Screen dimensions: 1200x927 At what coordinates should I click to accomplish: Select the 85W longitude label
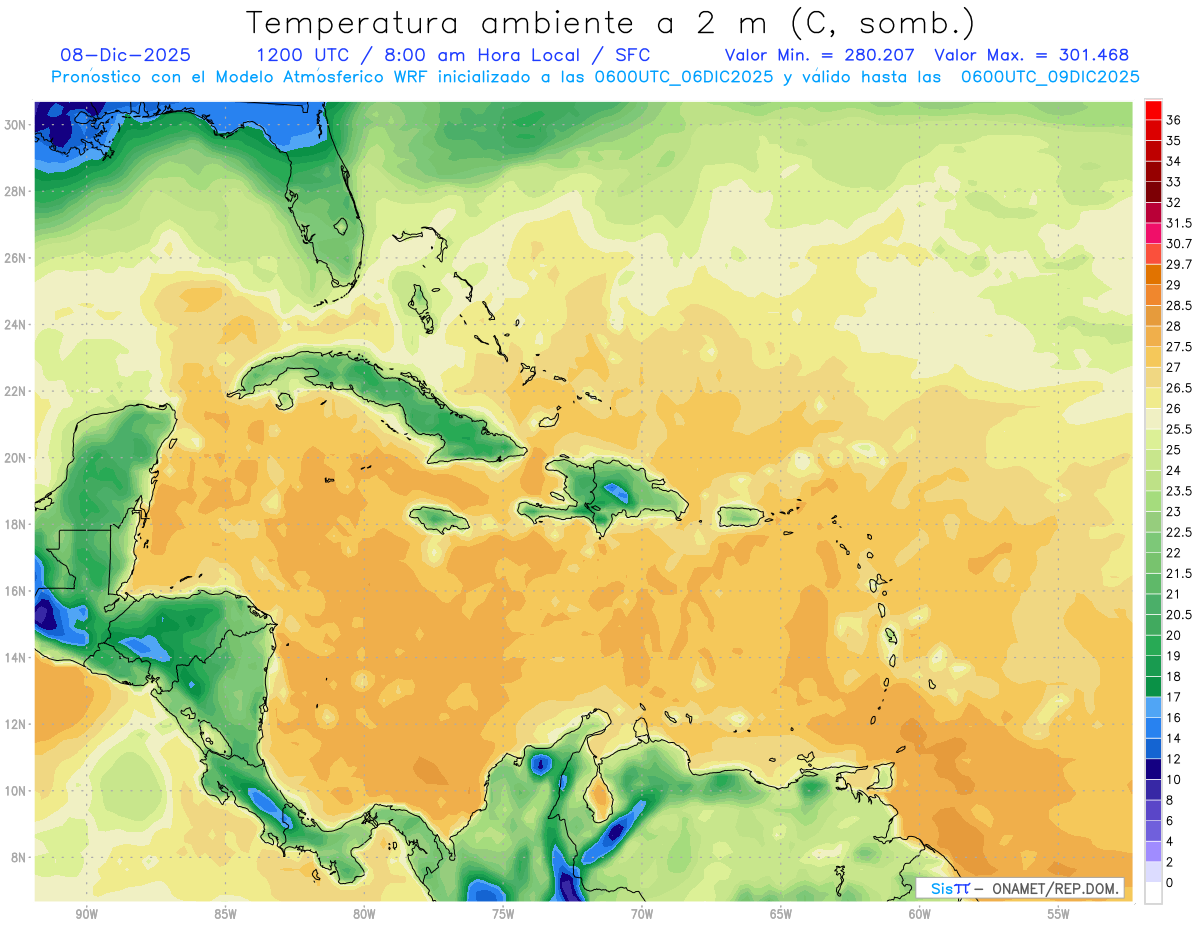(x=225, y=914)
